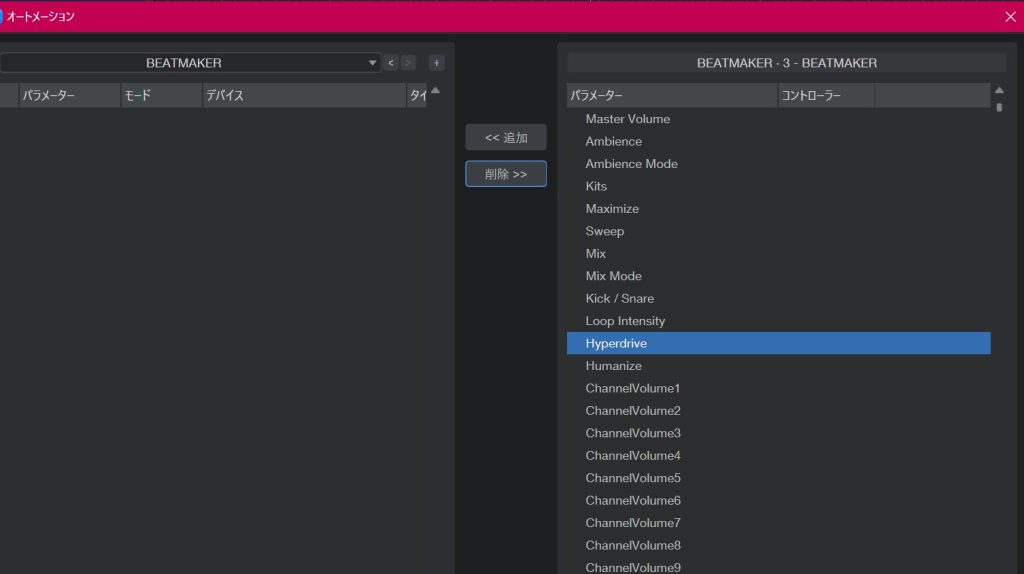Click left list scroll-up arrow
1024x574 pixels.
(435, 91)
